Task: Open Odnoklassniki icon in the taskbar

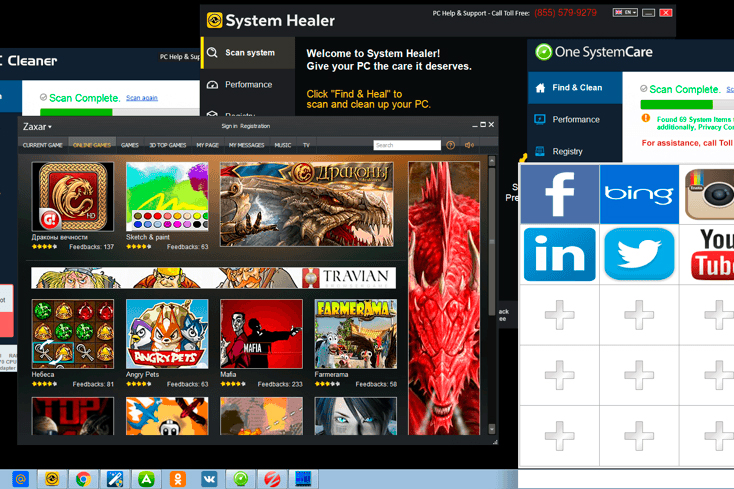Action: coord(177,479)
